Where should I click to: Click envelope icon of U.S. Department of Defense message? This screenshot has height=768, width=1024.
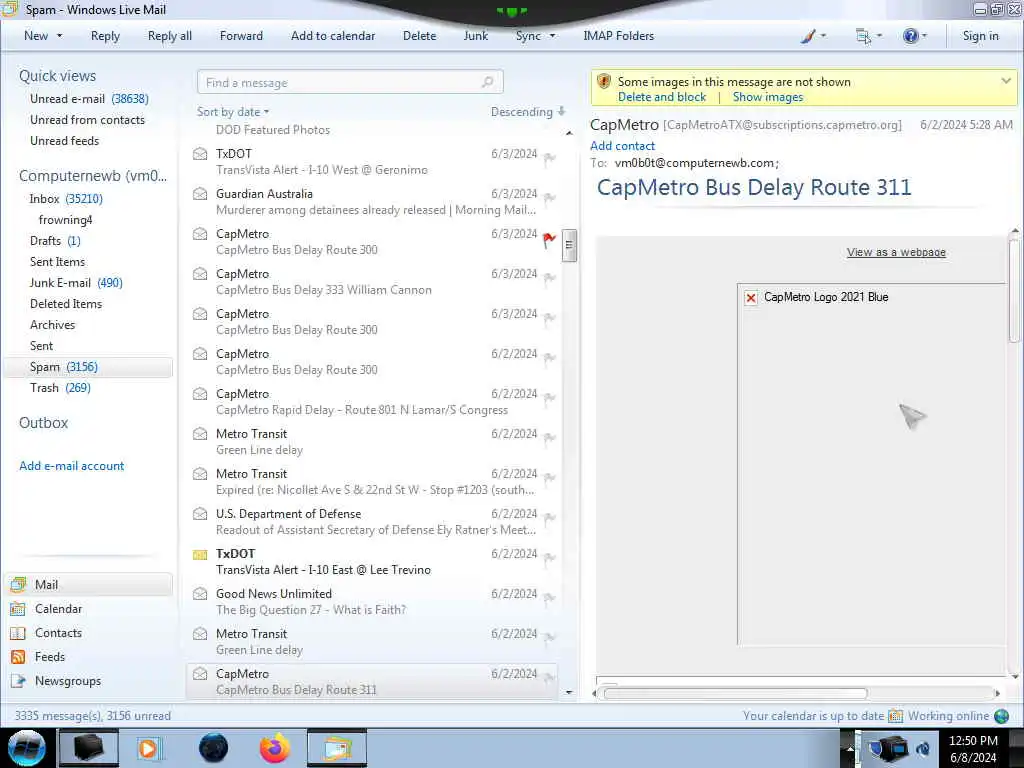tap(200, 514)
